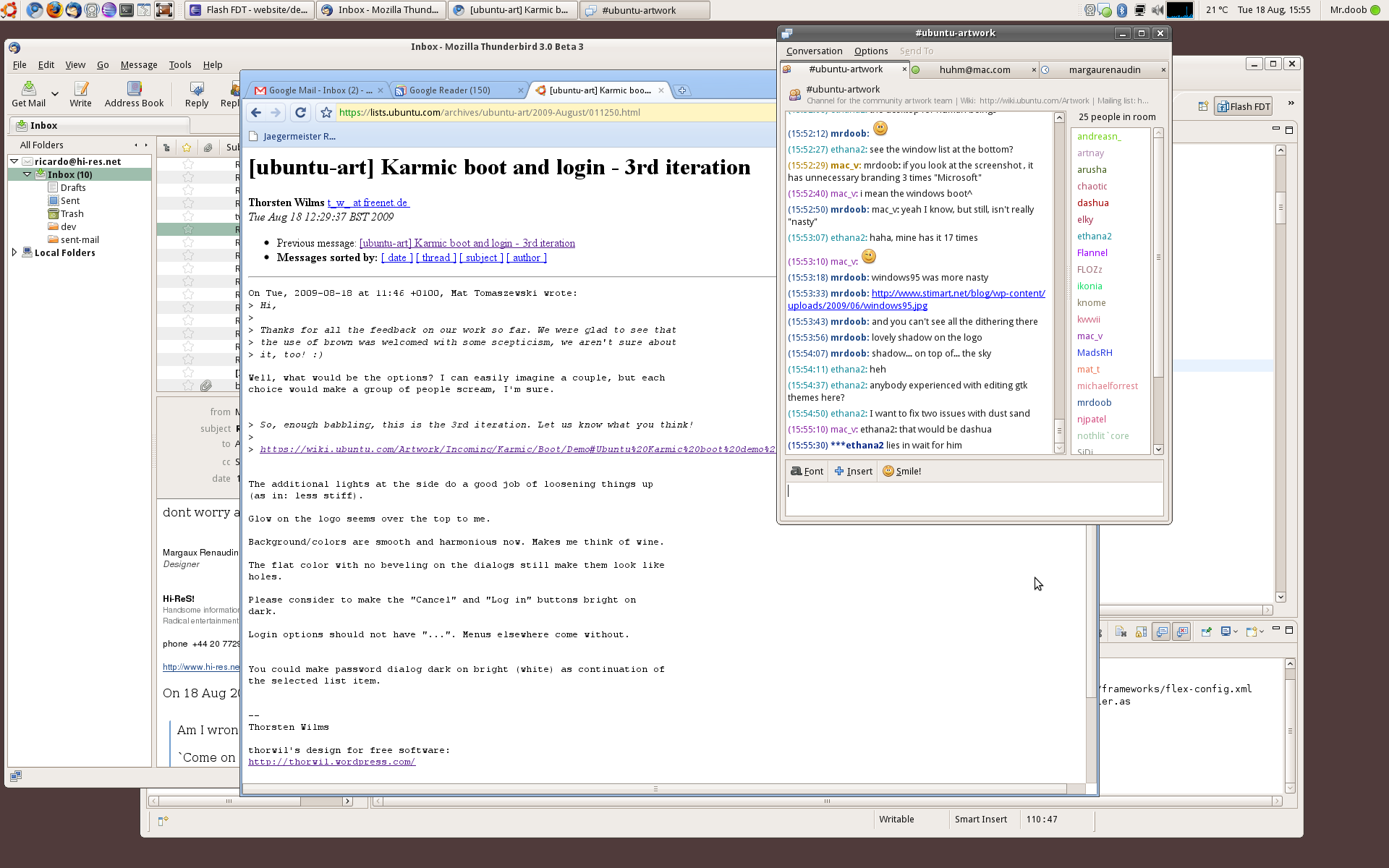Click the browser back arrow
The image size is (1389, 868).
(256, 112)
